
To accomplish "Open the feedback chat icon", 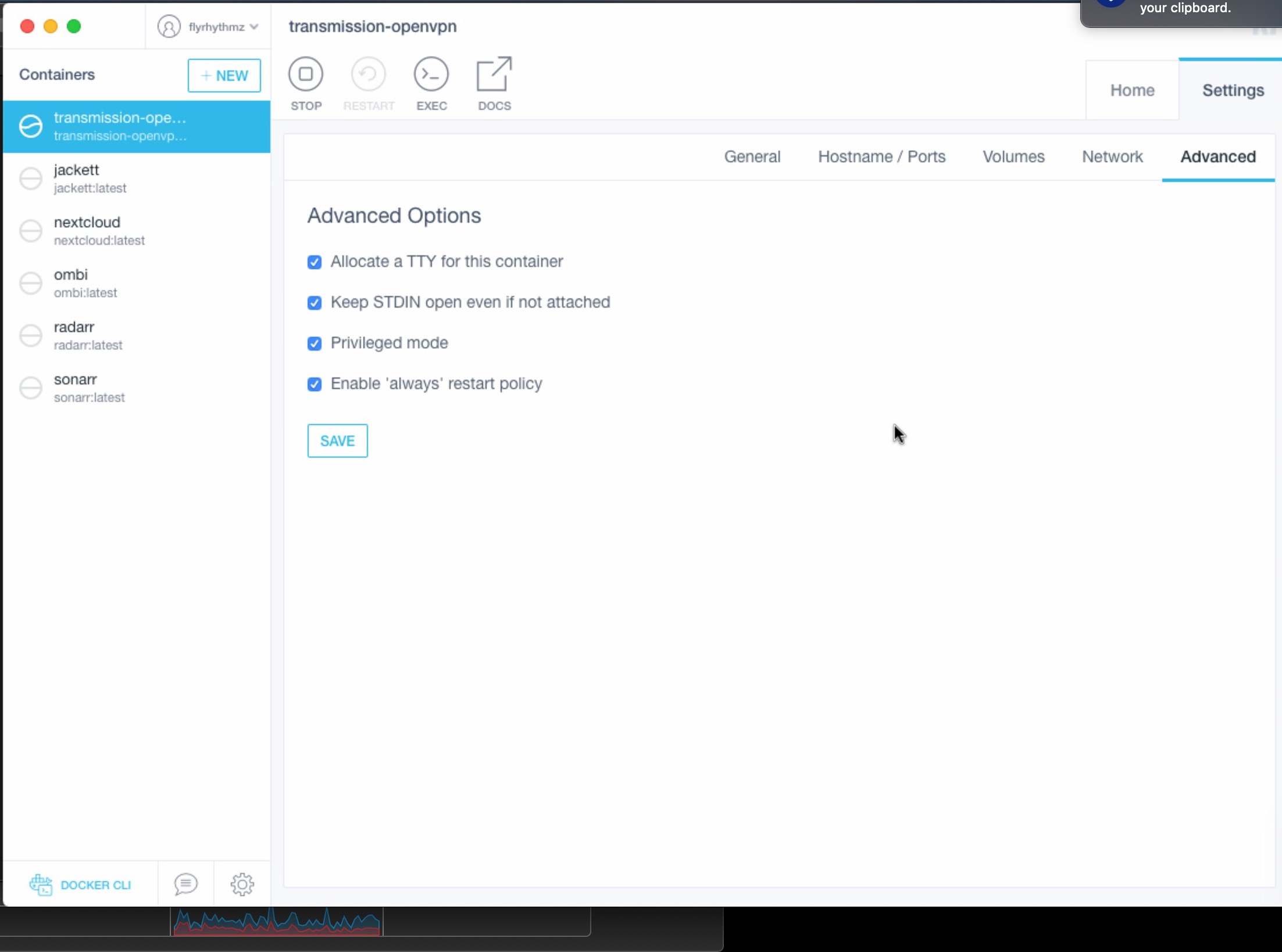I will pos(185,884).
